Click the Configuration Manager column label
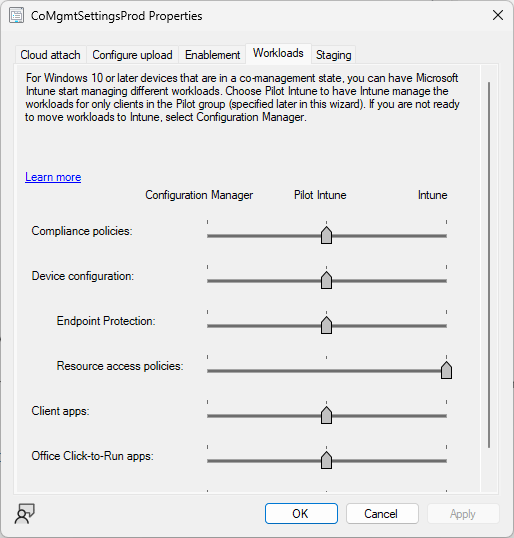514x538 pixels. [x=199, y=195]
